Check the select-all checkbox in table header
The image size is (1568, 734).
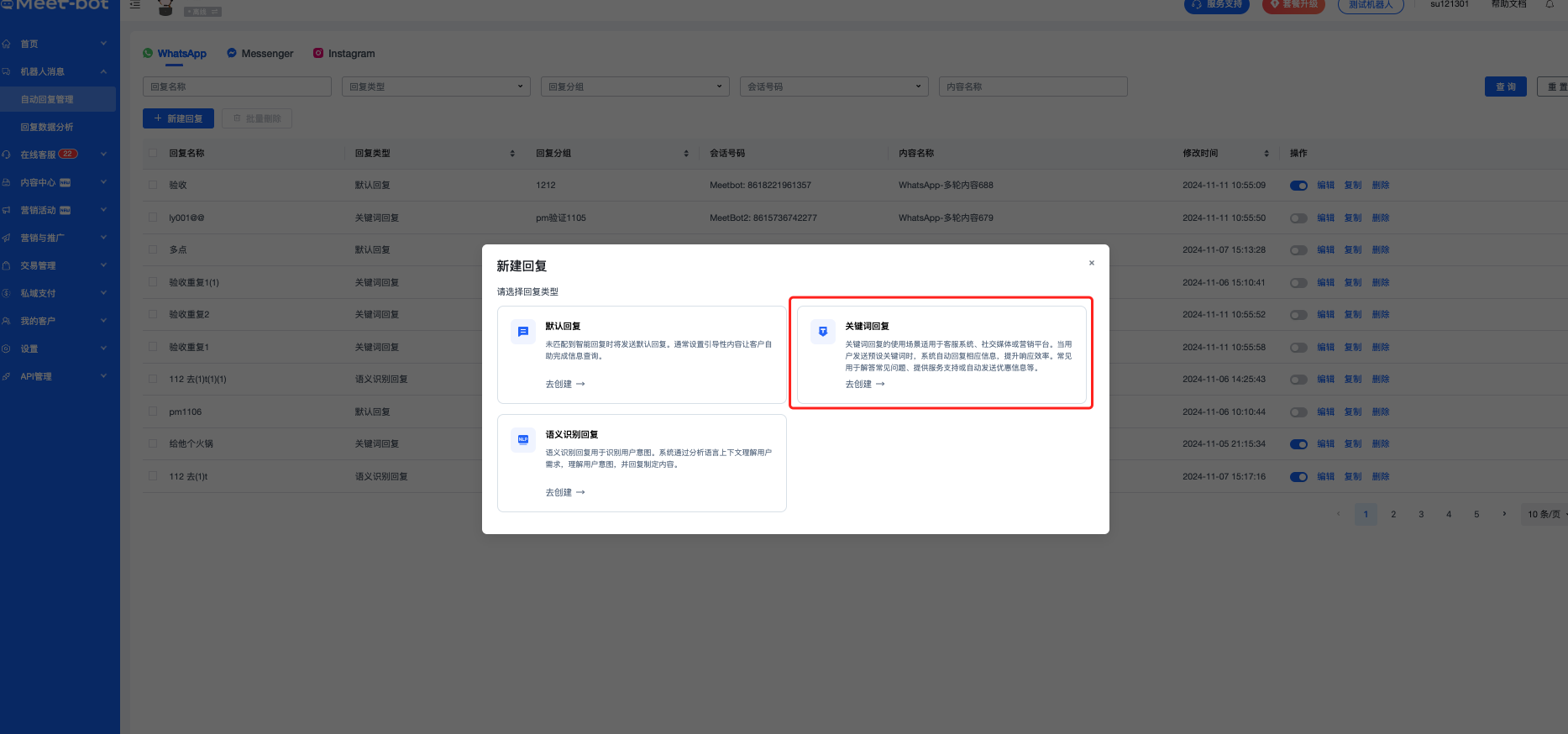pos(153,153)
